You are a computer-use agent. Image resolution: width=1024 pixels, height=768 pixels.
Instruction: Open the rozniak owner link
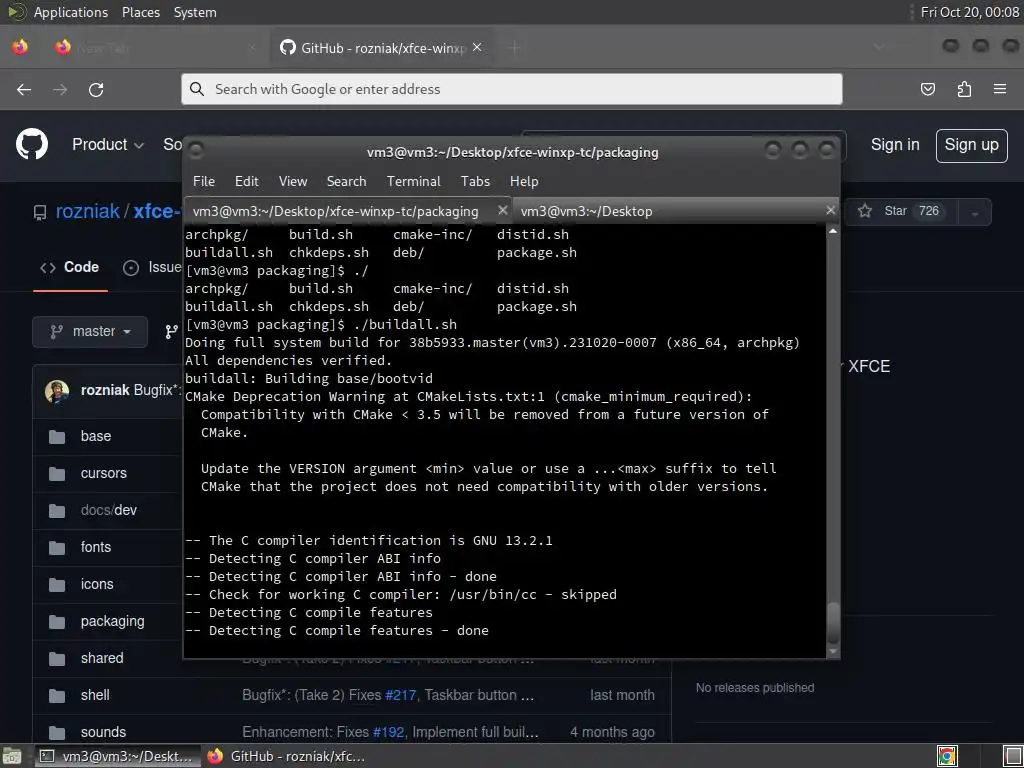coord(88,212)
